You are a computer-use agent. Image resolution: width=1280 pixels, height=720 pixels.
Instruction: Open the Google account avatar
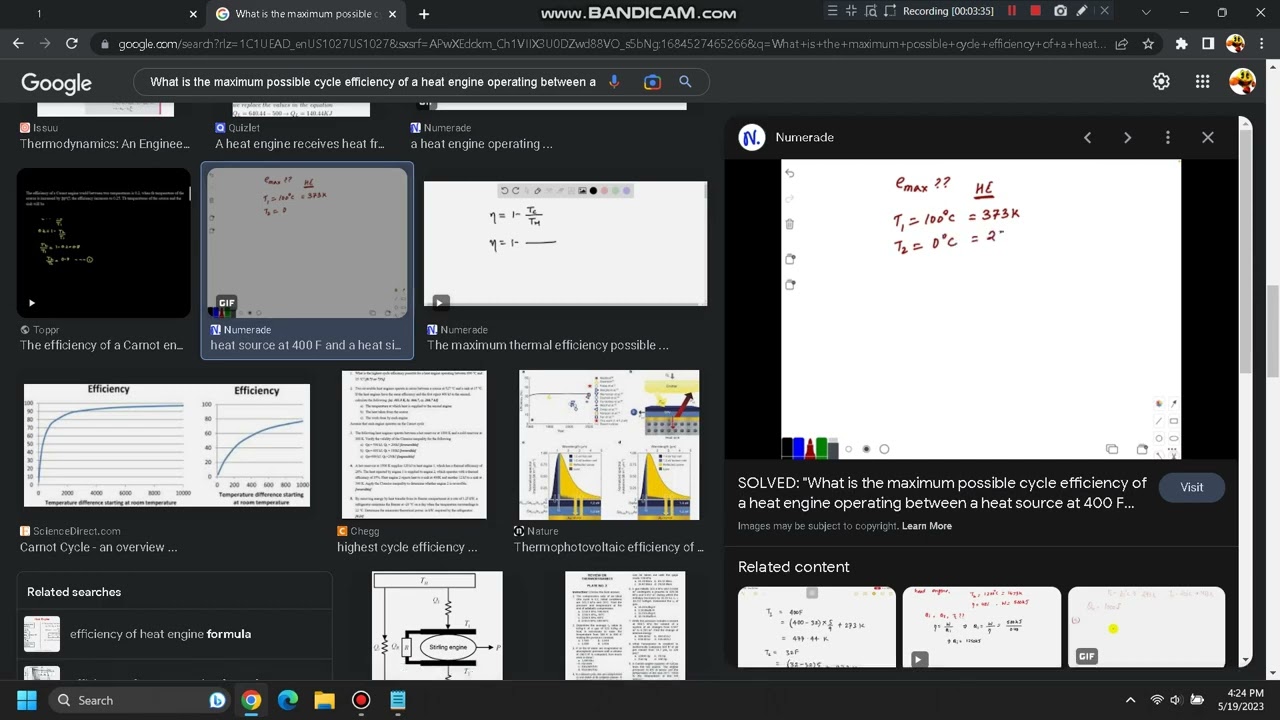[1243, 82]
